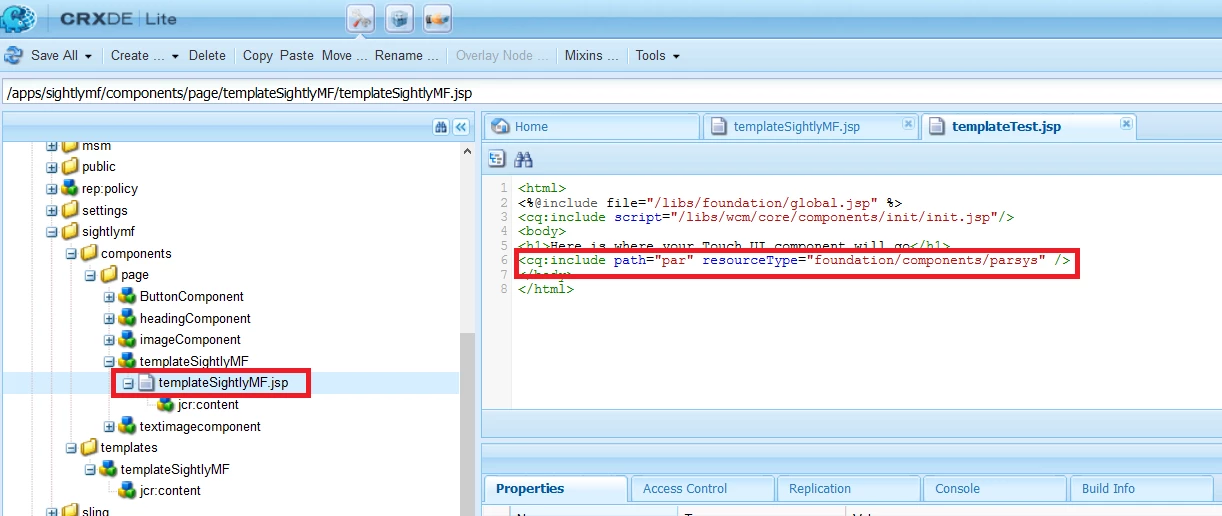Click the refresh icon beside Save All
The width and height of the screenshot is (1222, 516).
[14, 55]
